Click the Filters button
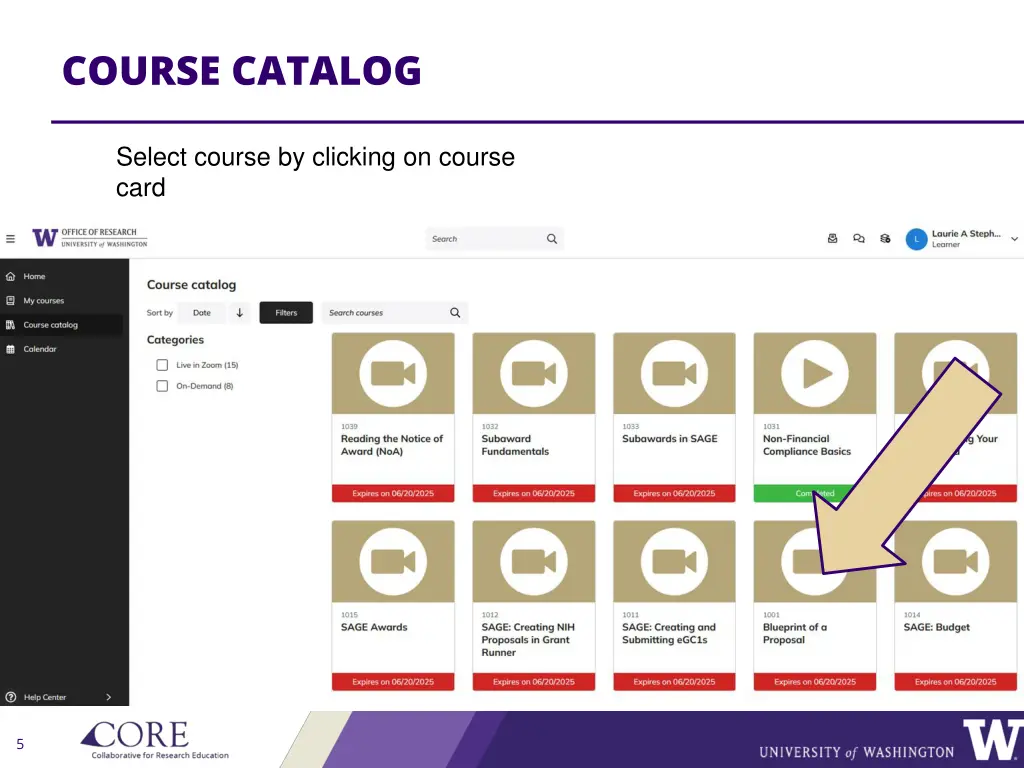Image resolution: width=1024 pixels, height=768 pixels. [286, 313]
